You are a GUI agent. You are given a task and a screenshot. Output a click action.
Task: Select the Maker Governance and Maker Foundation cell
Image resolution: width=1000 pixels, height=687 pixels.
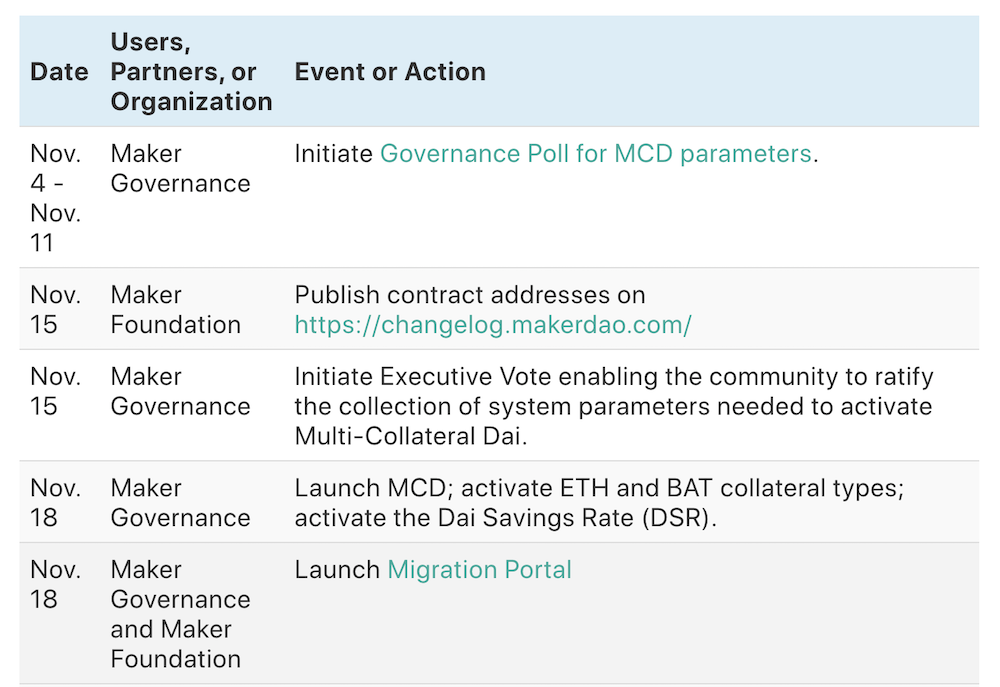coord(180,614)
